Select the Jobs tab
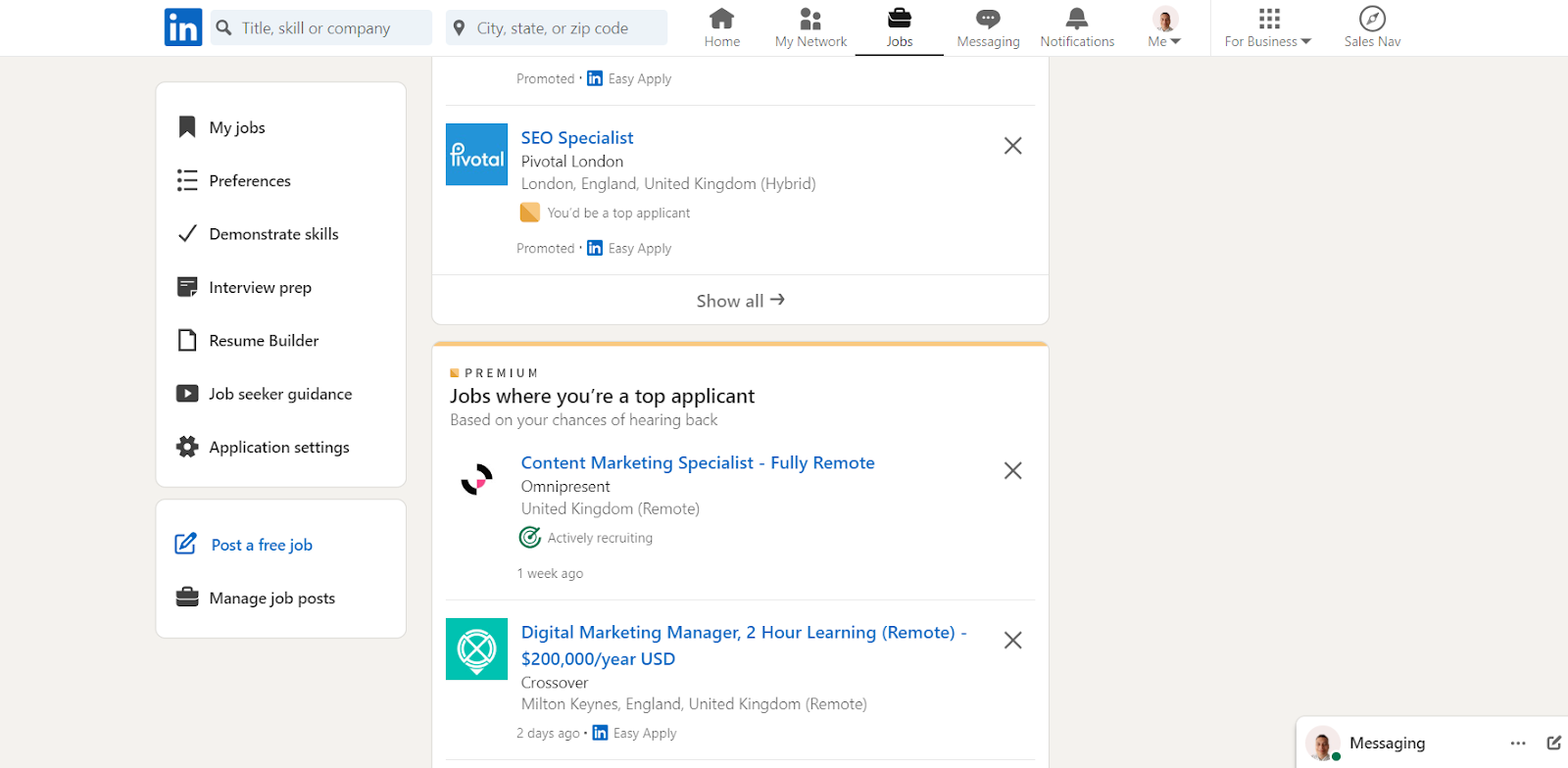Screen dimensions: 1568x768 coord(899,27)
